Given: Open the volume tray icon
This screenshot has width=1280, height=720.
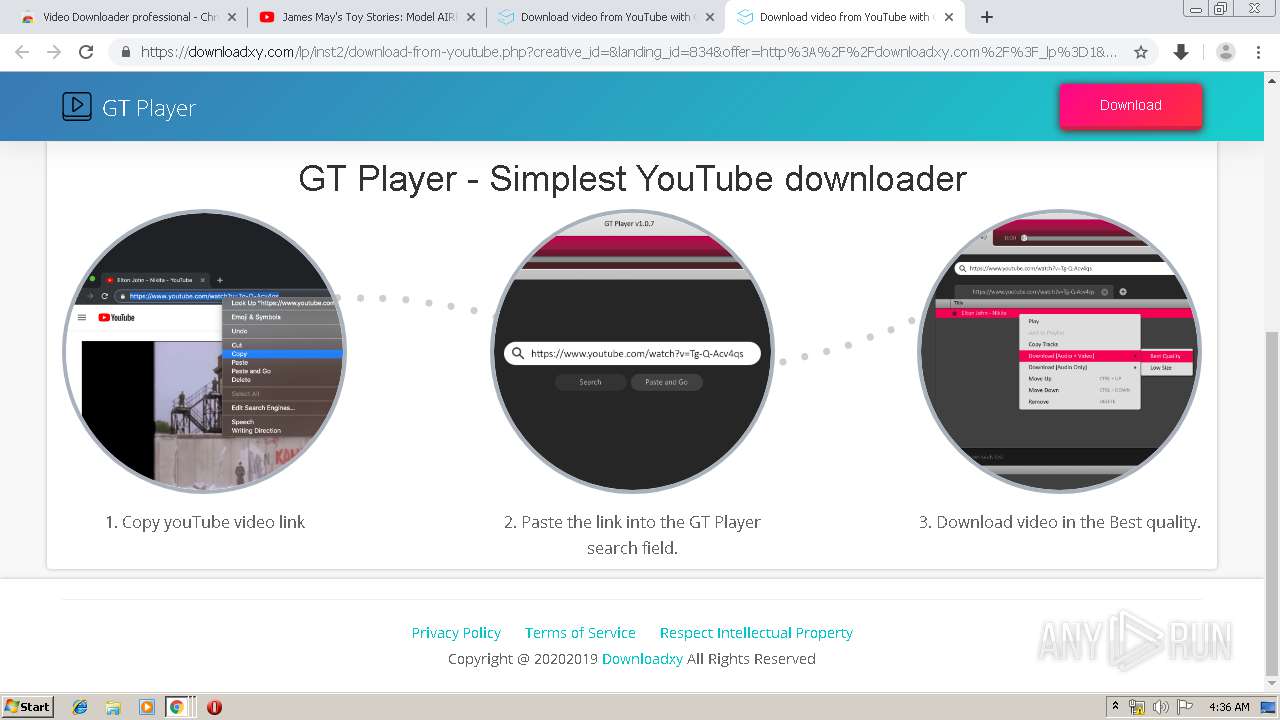Looking at the screenshot, I should (1161, 707).
